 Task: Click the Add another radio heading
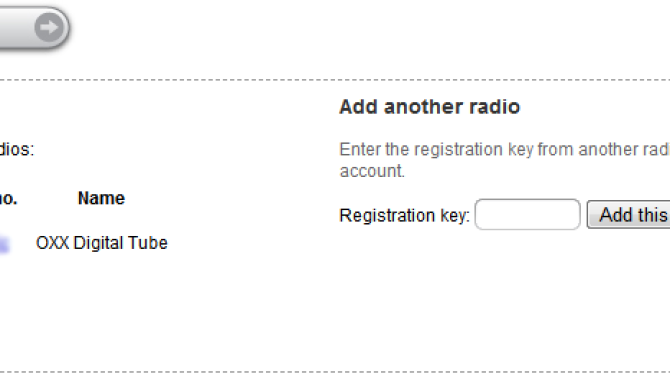click(x=429, y=106)
